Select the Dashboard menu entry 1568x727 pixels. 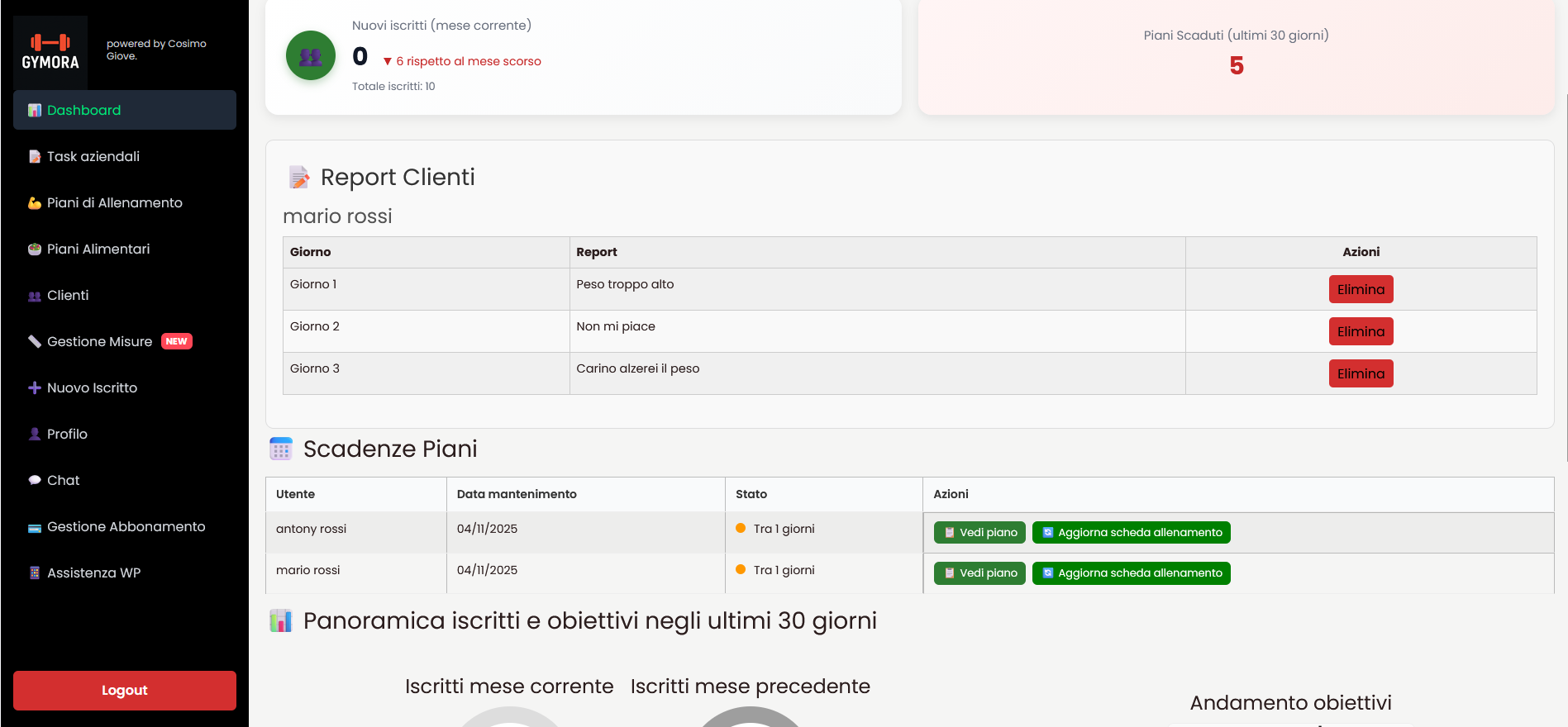click(x=83, y=111)
